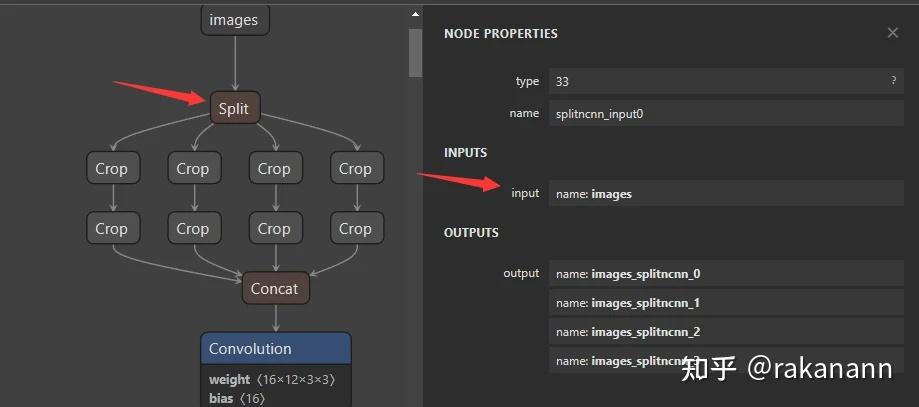Click second-from-left Crop node in upper row

[192, 169]
